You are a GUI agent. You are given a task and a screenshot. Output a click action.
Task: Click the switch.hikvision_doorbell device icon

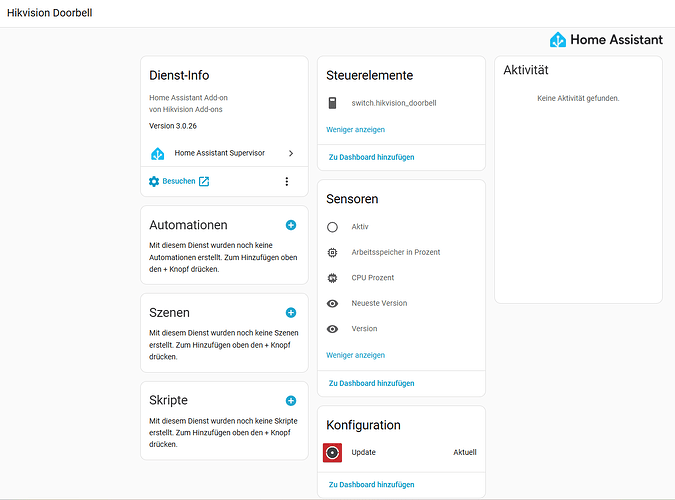(332, 103)
